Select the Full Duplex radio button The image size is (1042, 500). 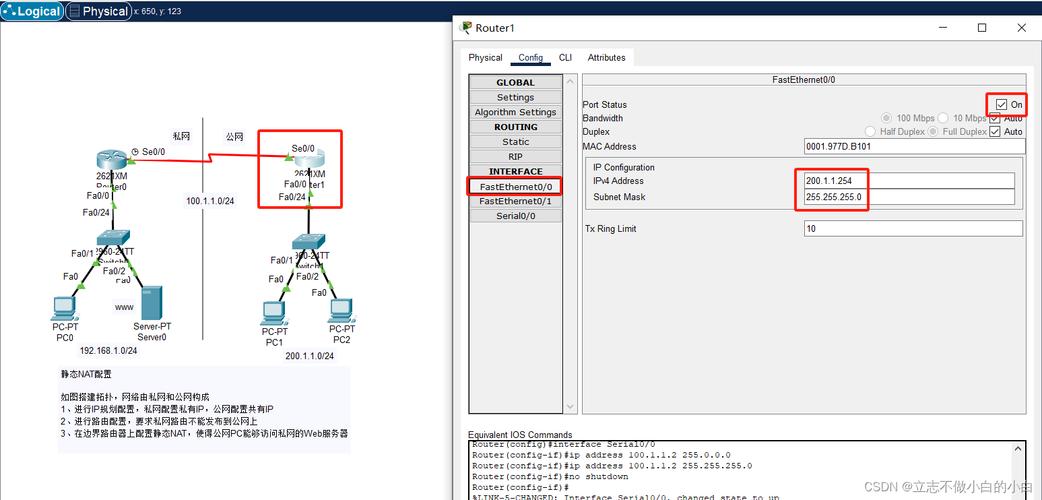(933, 132)
